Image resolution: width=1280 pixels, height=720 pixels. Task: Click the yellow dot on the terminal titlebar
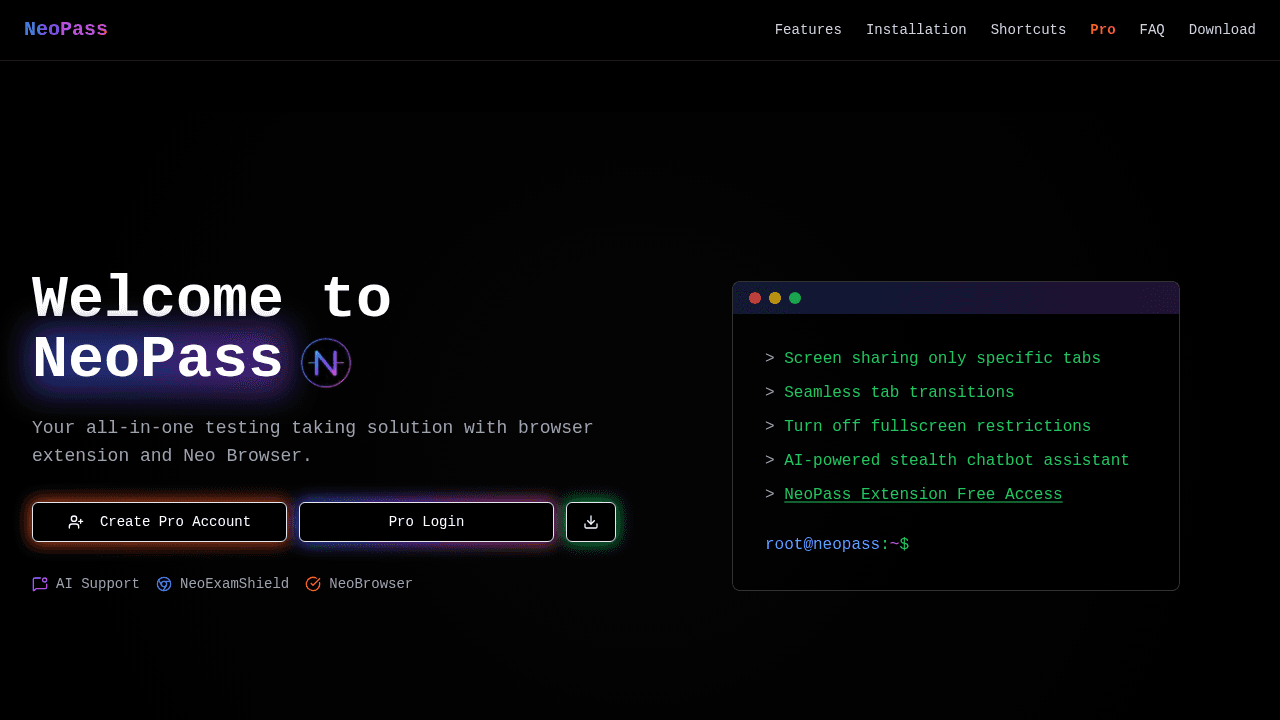pyautogui.click(x=774, y=297)
